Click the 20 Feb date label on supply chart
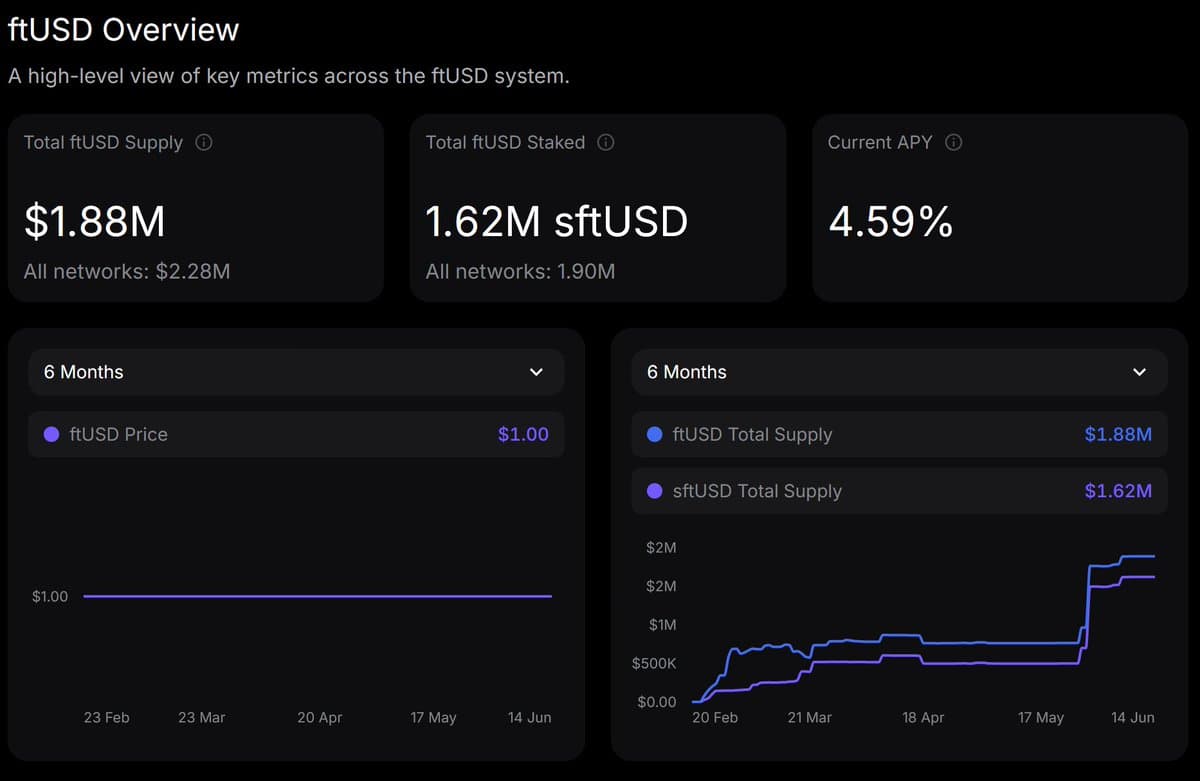Image resolution: width=1200 pixels, height=781 pixels. click(714, 718)
